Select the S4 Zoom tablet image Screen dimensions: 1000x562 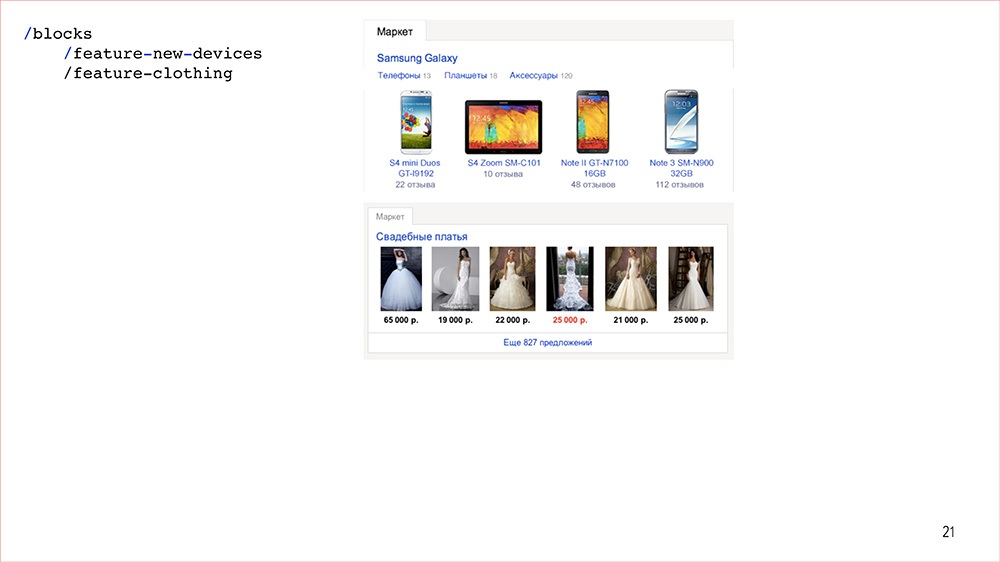tap(503, 127)
